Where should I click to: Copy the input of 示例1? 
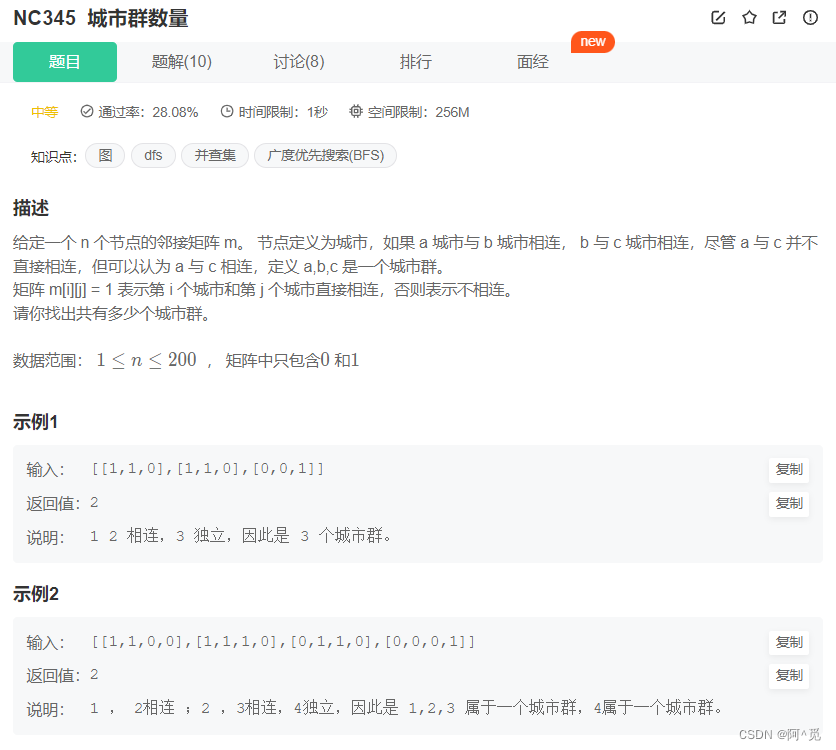[x=789, y=470]
